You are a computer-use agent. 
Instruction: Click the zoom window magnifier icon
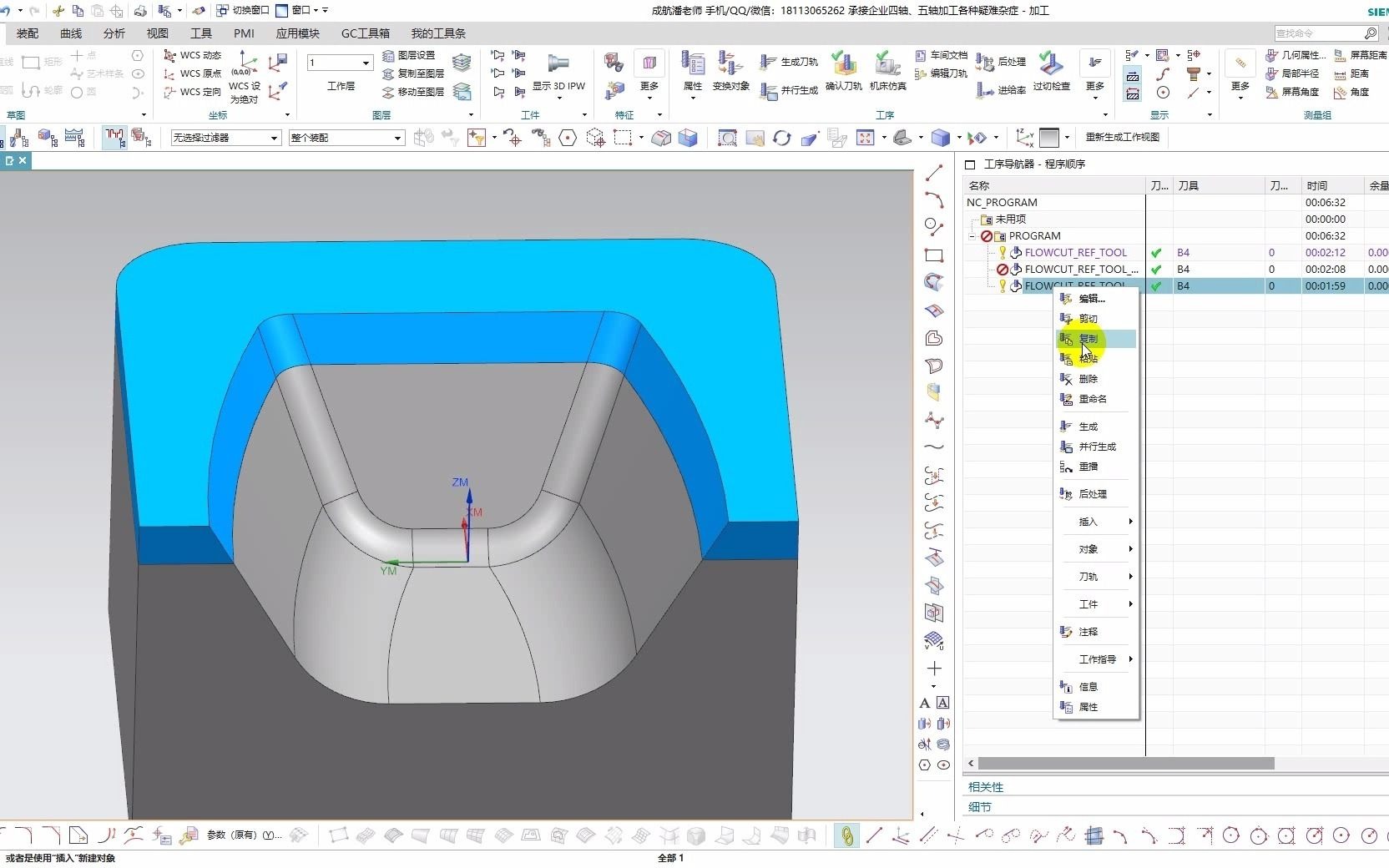[x=727, y=138]
